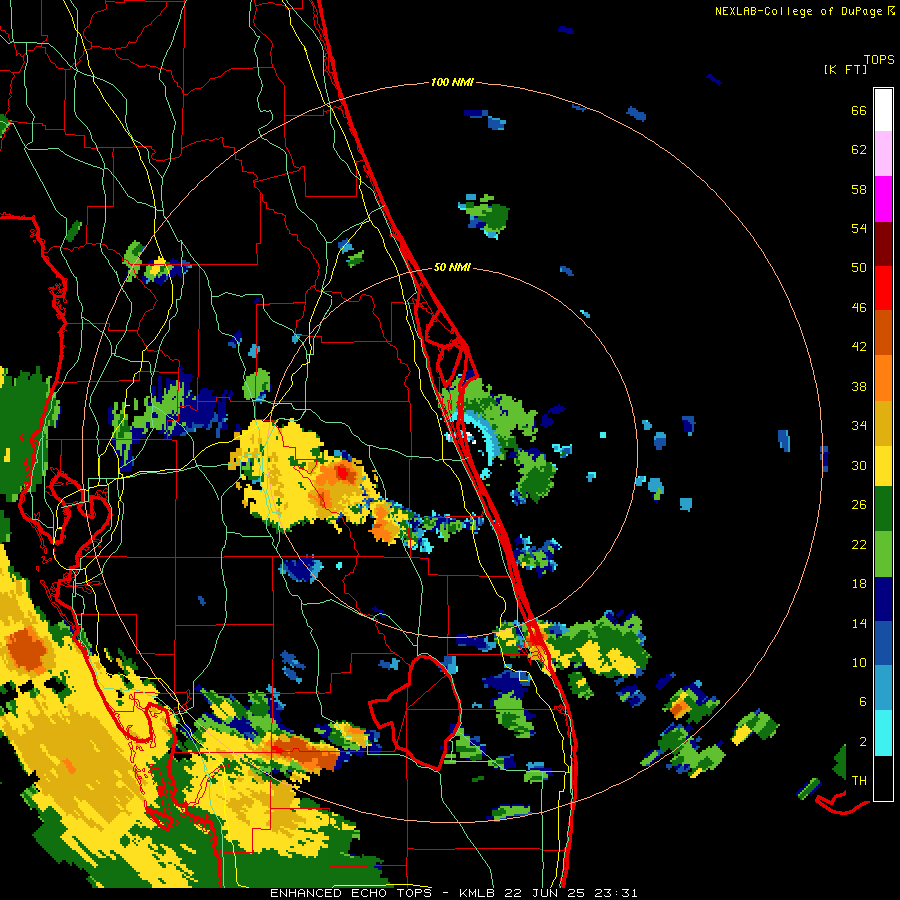The width and height of the screenshot is (900, 900).
Task: Click the '34' legend value
Action: pyautogui.click(x=859, y=426)
